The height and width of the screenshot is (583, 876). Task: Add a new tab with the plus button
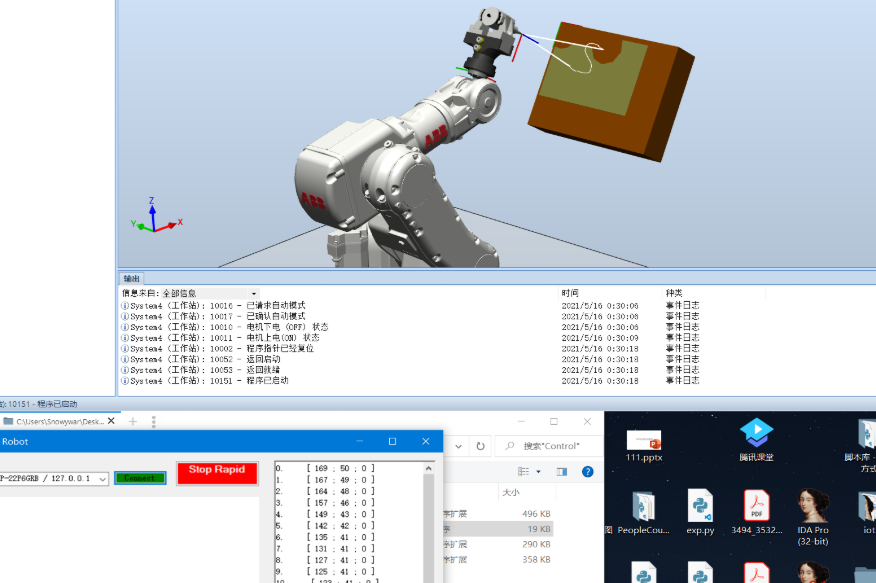pyautogui.click(x=132, y=422)
